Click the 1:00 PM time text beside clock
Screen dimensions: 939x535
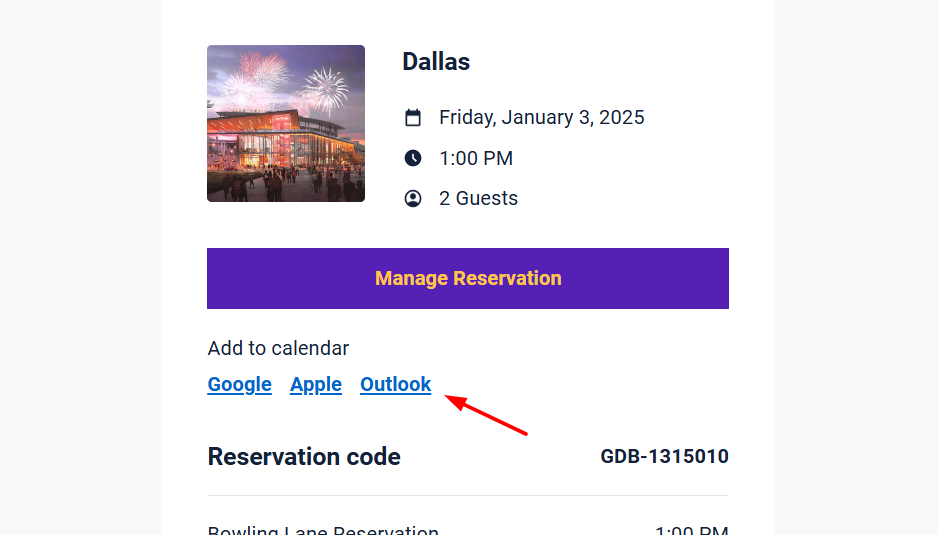[476, 158]
